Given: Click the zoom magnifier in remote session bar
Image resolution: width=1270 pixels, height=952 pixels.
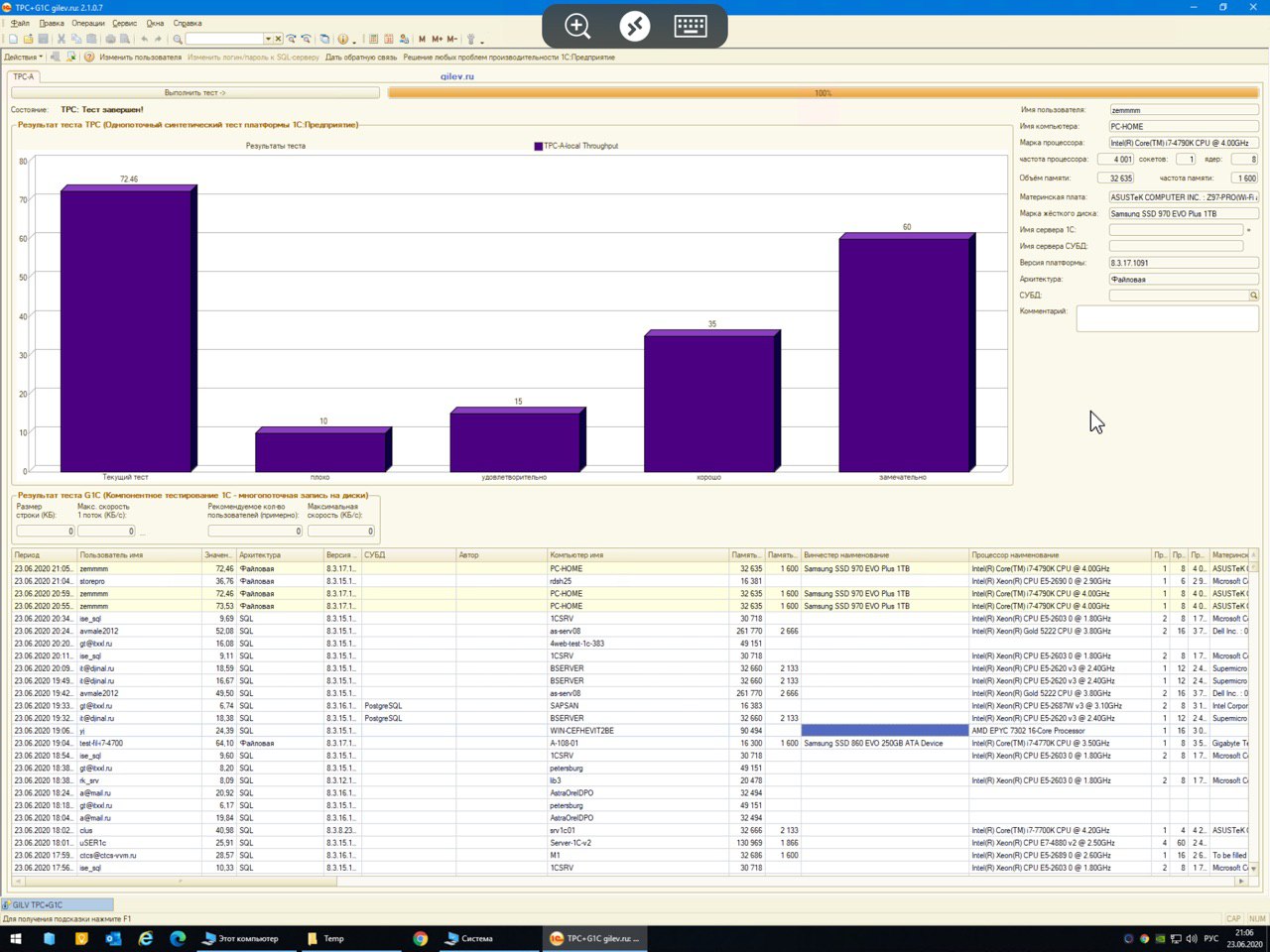Looking at the screenshot, I should pyautogui.click(x=577, y=26).
